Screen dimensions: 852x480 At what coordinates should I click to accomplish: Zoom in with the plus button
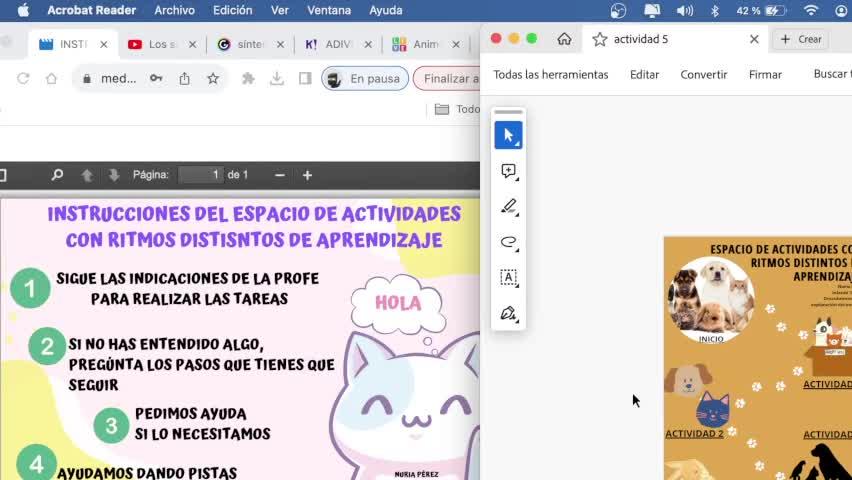[x=307, y=175]
